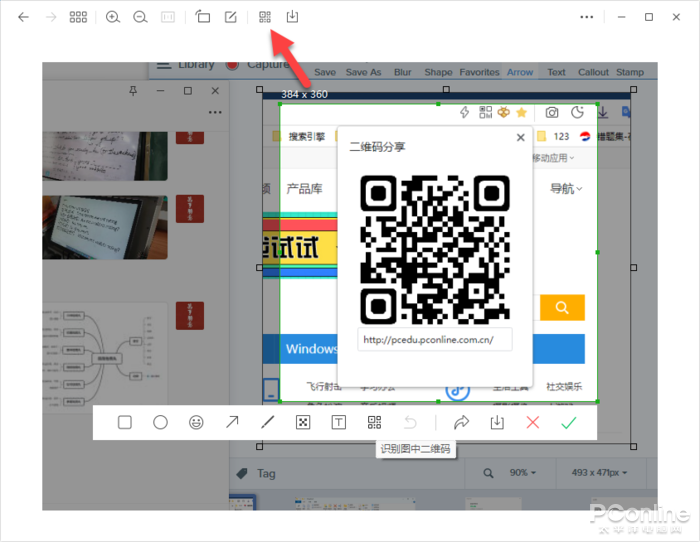This screenshot has width=700, height=542.
Task: Open the whiteboard photo thumbnail
Action: [x=105, y=156]
